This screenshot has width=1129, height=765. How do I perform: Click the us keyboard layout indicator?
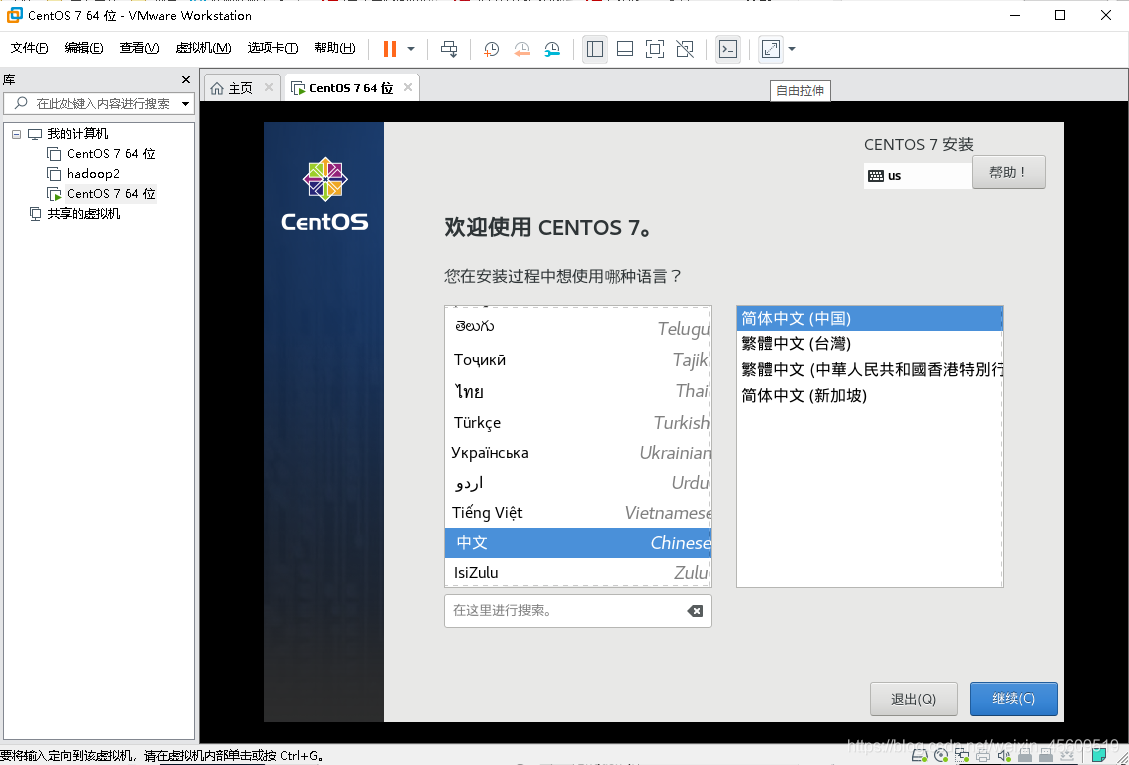click(x=917, y=176)
